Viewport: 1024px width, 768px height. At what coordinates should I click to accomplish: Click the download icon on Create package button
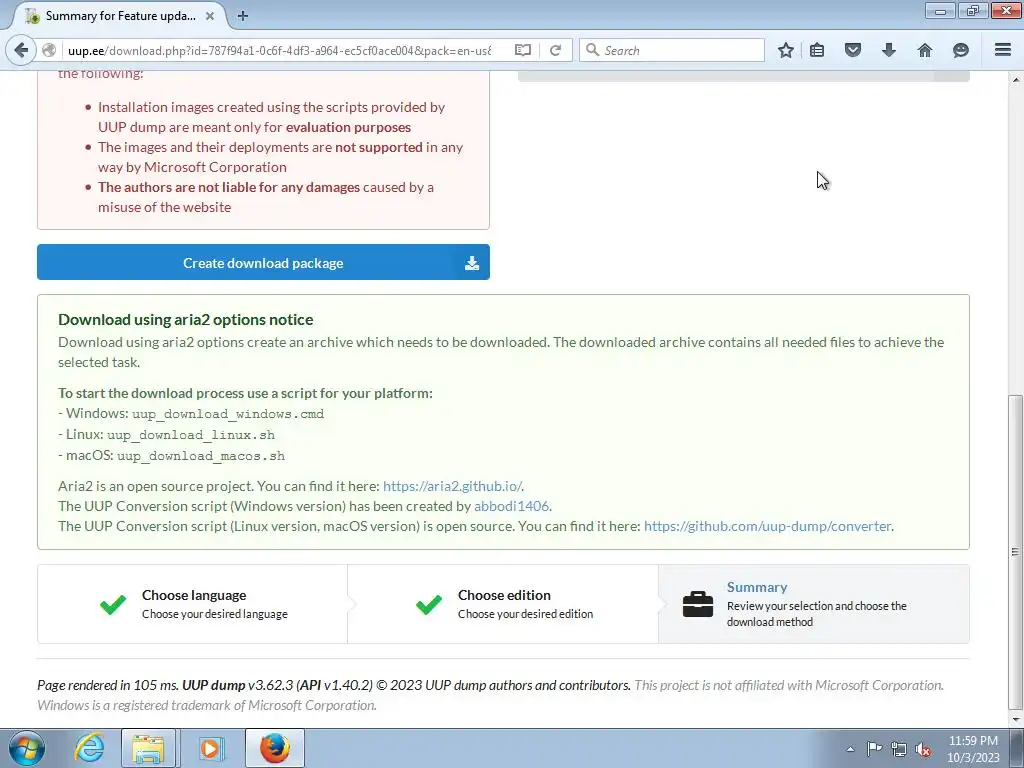(x=472, y=263)
